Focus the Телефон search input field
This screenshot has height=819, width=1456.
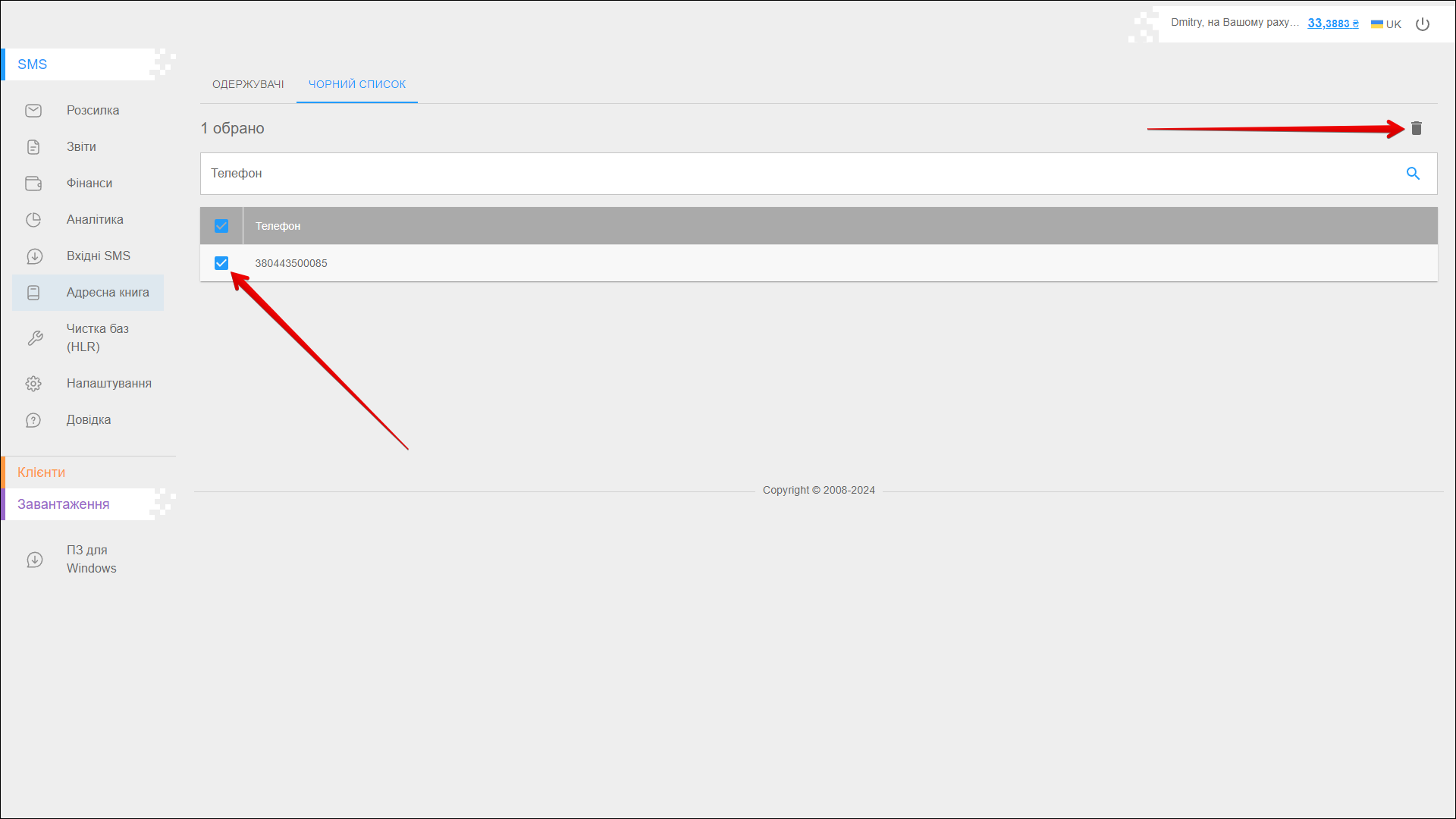click(x=796, y=174)
